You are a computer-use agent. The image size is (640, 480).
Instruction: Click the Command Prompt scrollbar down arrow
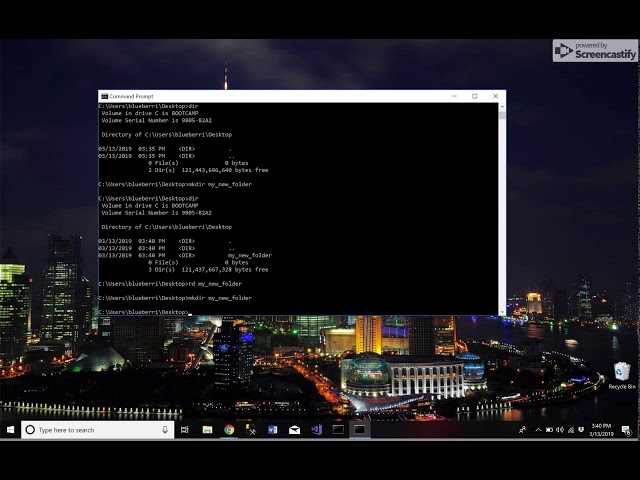click(502, 312)
